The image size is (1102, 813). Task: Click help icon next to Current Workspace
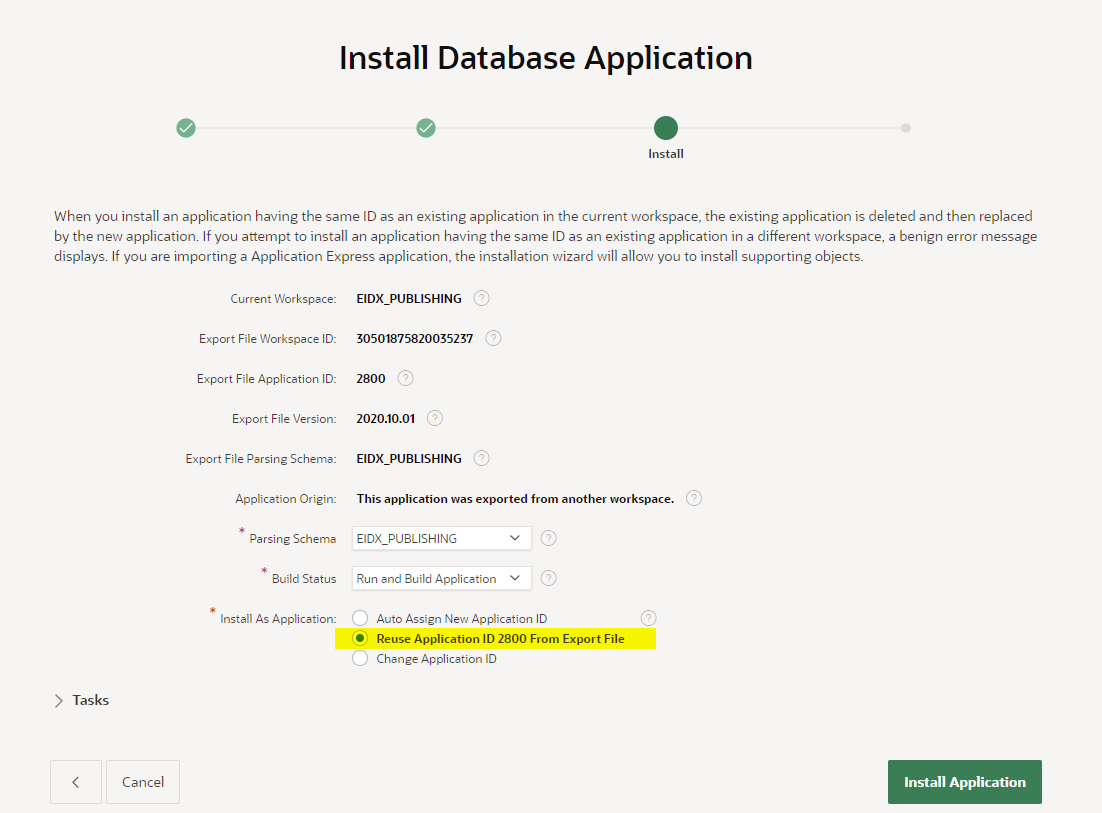481,298
